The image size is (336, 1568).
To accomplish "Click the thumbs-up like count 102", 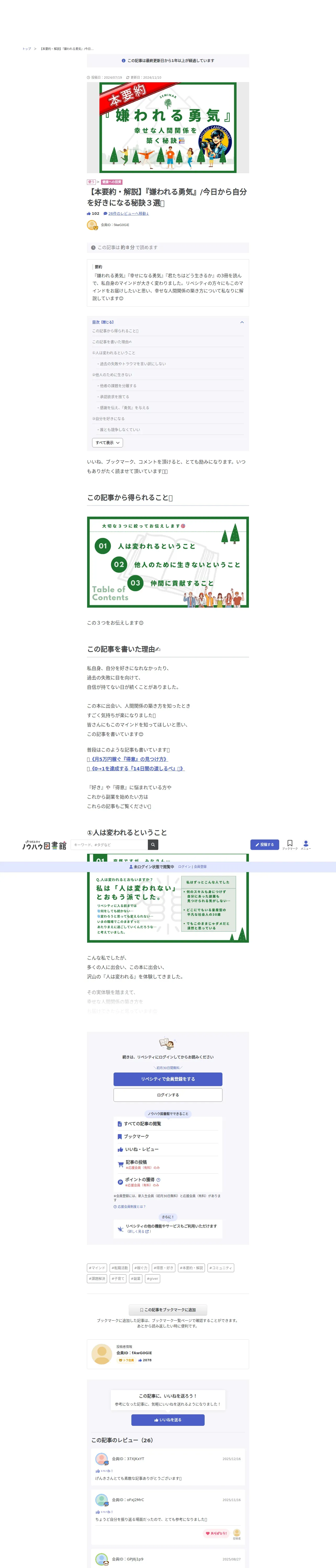I will click(93, 214).
